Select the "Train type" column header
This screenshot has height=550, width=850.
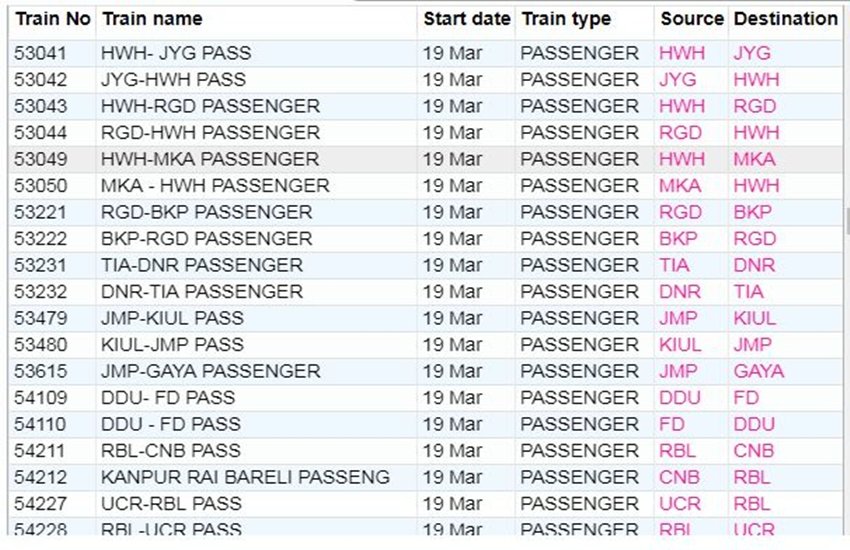(564, 19)
